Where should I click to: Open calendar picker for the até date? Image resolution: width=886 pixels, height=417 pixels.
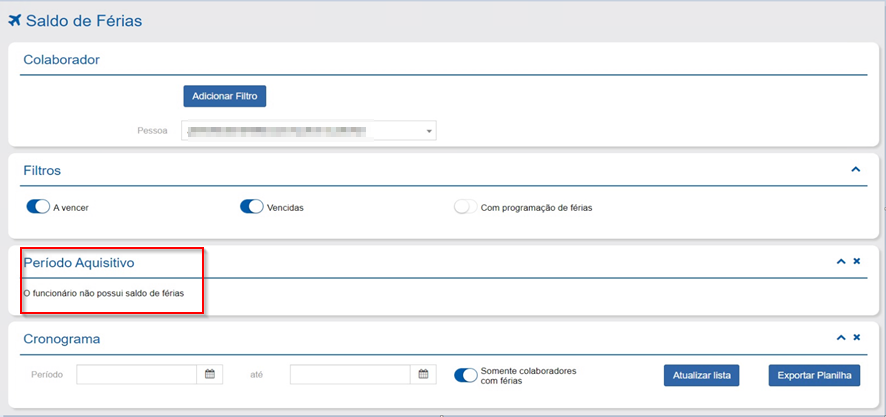point(424,374)
